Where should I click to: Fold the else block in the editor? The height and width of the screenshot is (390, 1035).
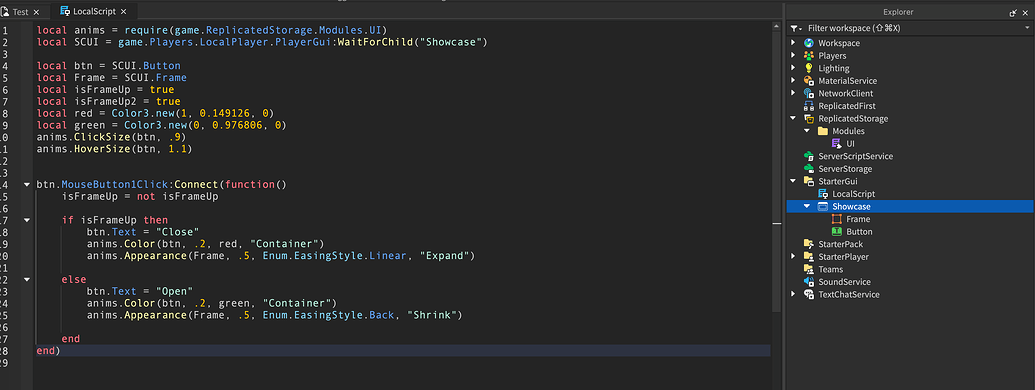coord(26,279)
